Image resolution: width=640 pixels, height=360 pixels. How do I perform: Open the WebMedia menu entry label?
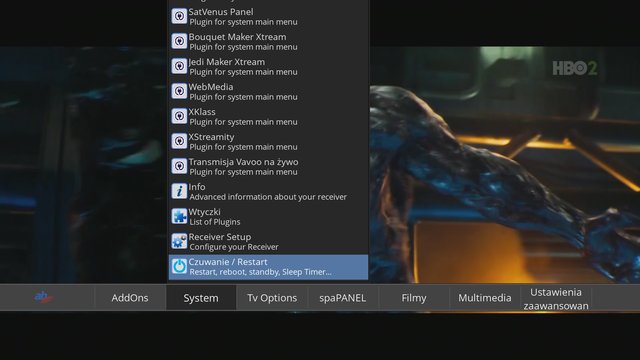point(211,87)
